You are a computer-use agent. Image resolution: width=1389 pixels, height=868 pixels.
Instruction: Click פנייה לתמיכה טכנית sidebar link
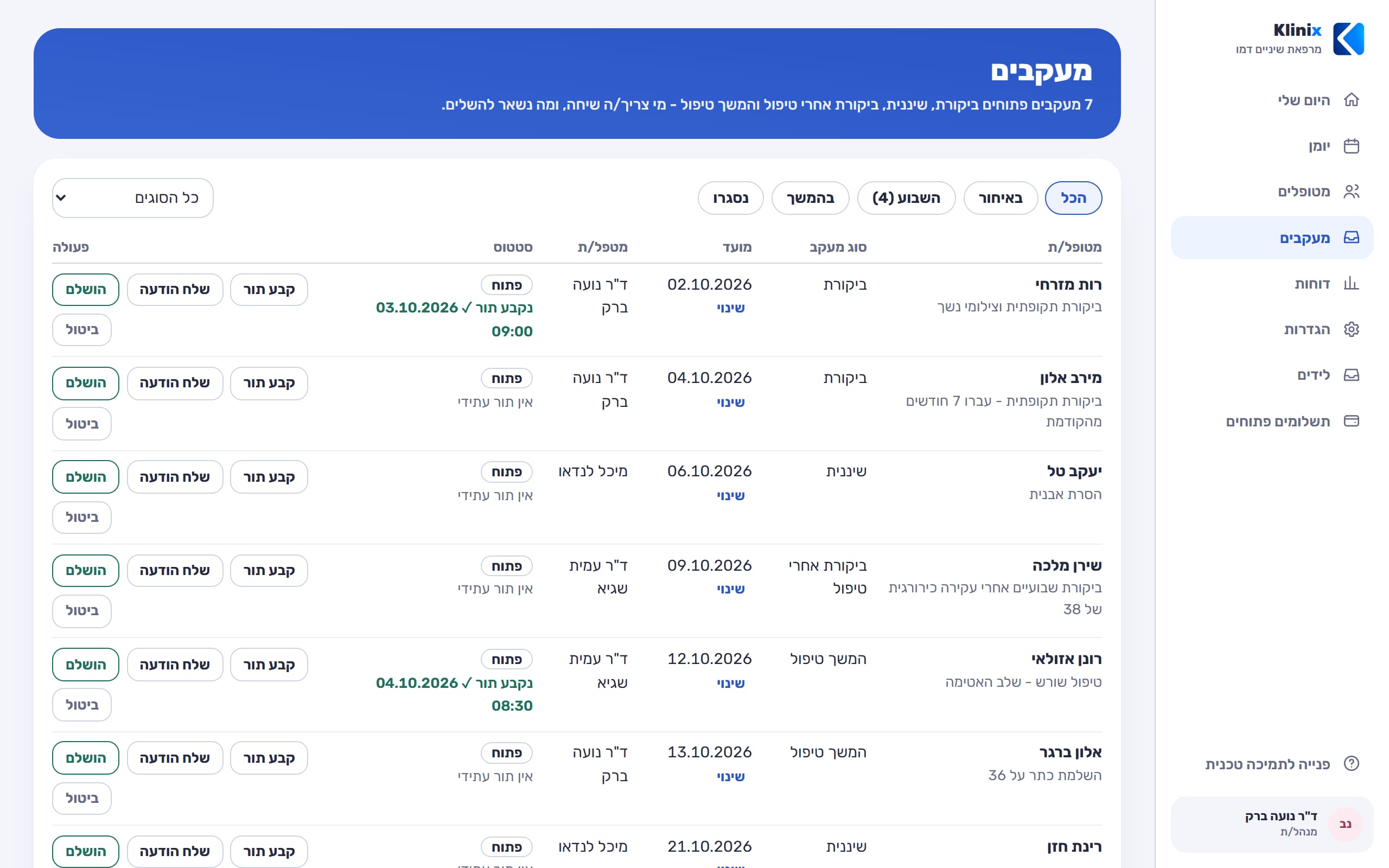(x=1267, y=764)
